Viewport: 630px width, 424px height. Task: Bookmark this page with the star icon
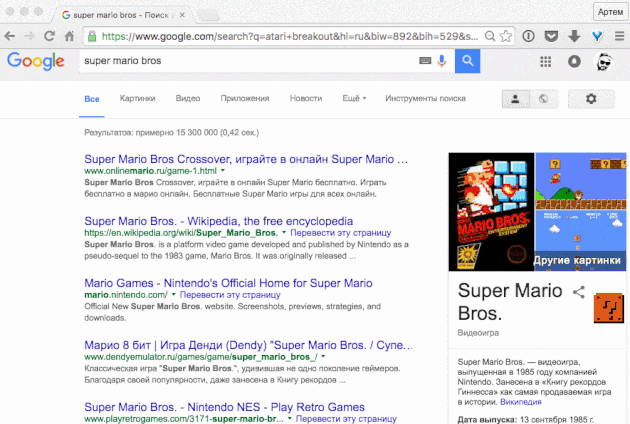[506, 36]
